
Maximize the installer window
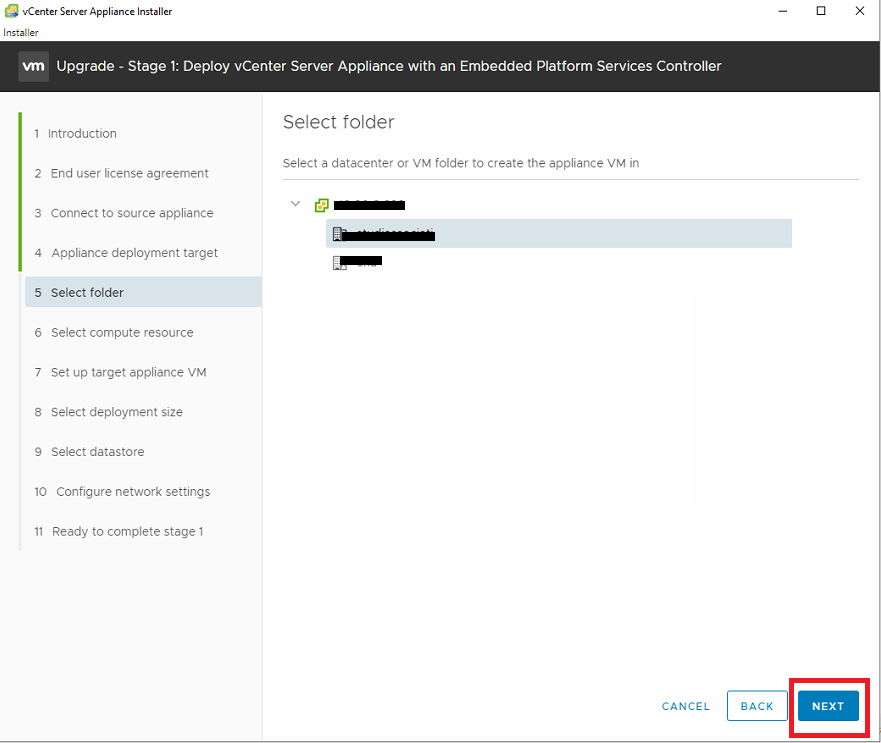coord(820,11)
